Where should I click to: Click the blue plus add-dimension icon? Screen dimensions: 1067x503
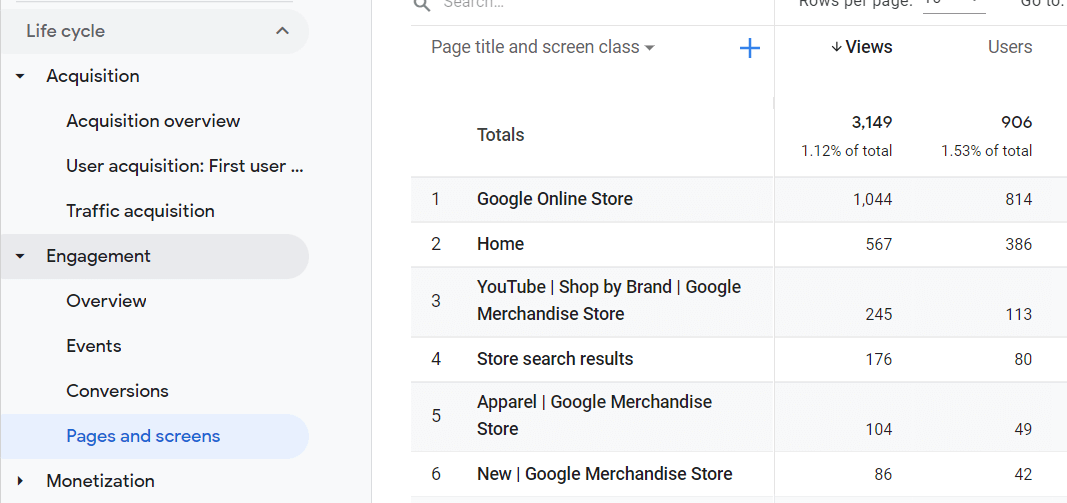tap(749, 48)
